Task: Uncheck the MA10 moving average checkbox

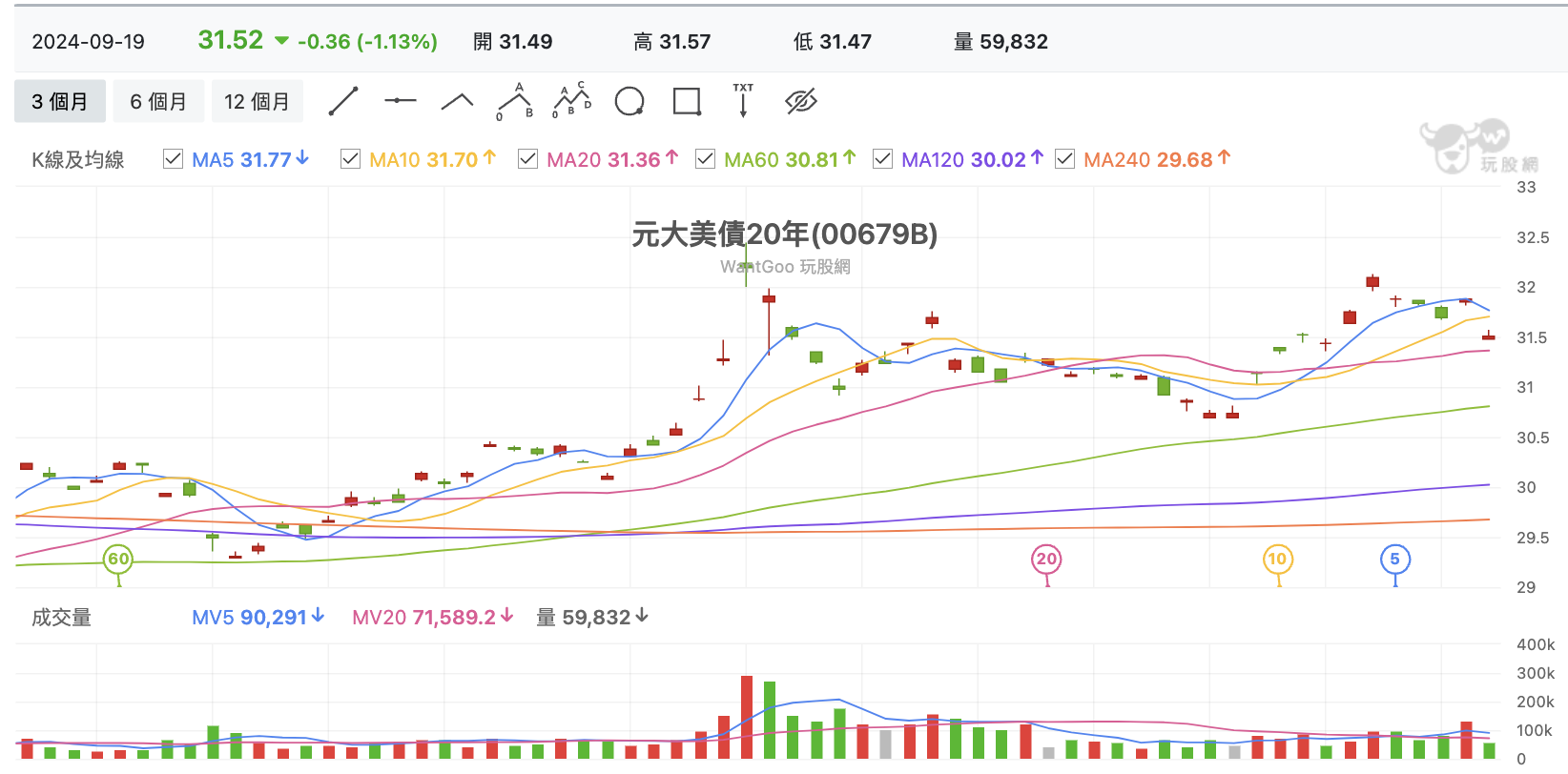Action: pyautogui.click(x=350, y=159)
